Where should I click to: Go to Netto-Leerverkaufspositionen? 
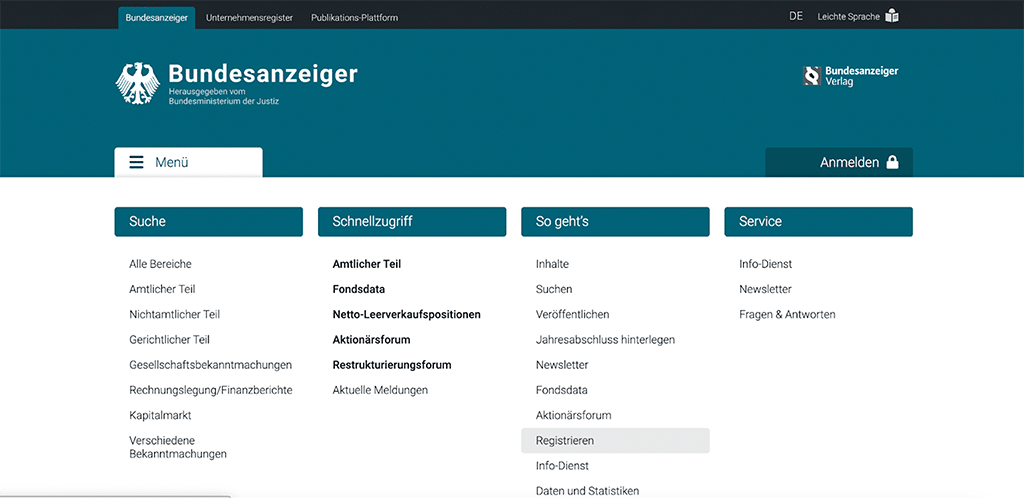click(x=407, y=315)
